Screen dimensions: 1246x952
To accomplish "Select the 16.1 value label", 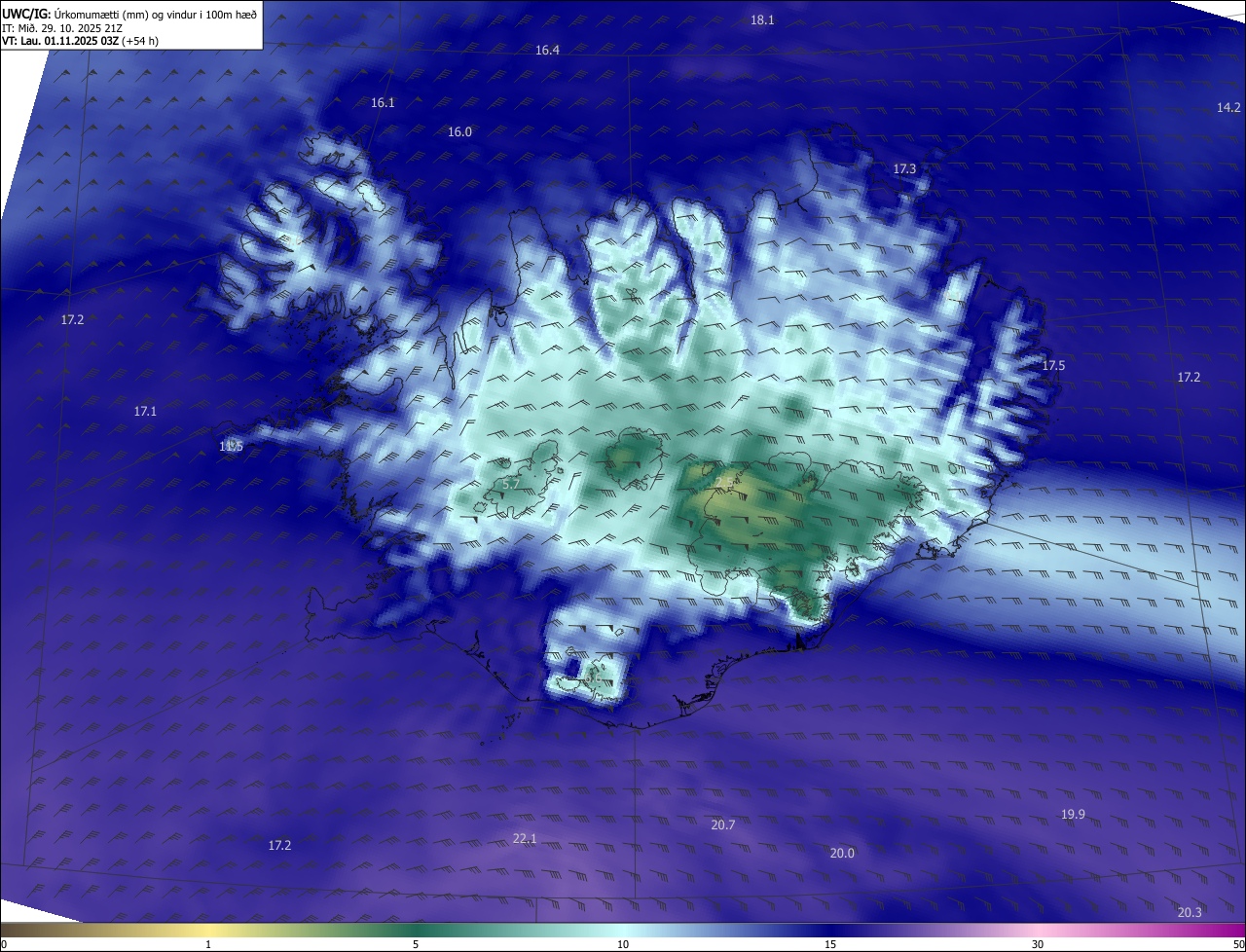I will tap(383, 103).
